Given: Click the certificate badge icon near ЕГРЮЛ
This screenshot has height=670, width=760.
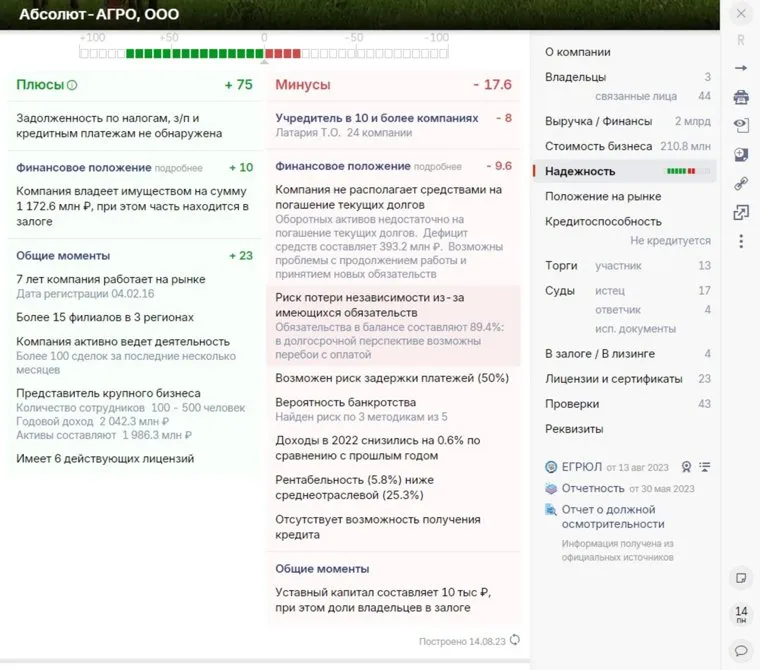Looking at the screenshot, I should coord(686,467).
